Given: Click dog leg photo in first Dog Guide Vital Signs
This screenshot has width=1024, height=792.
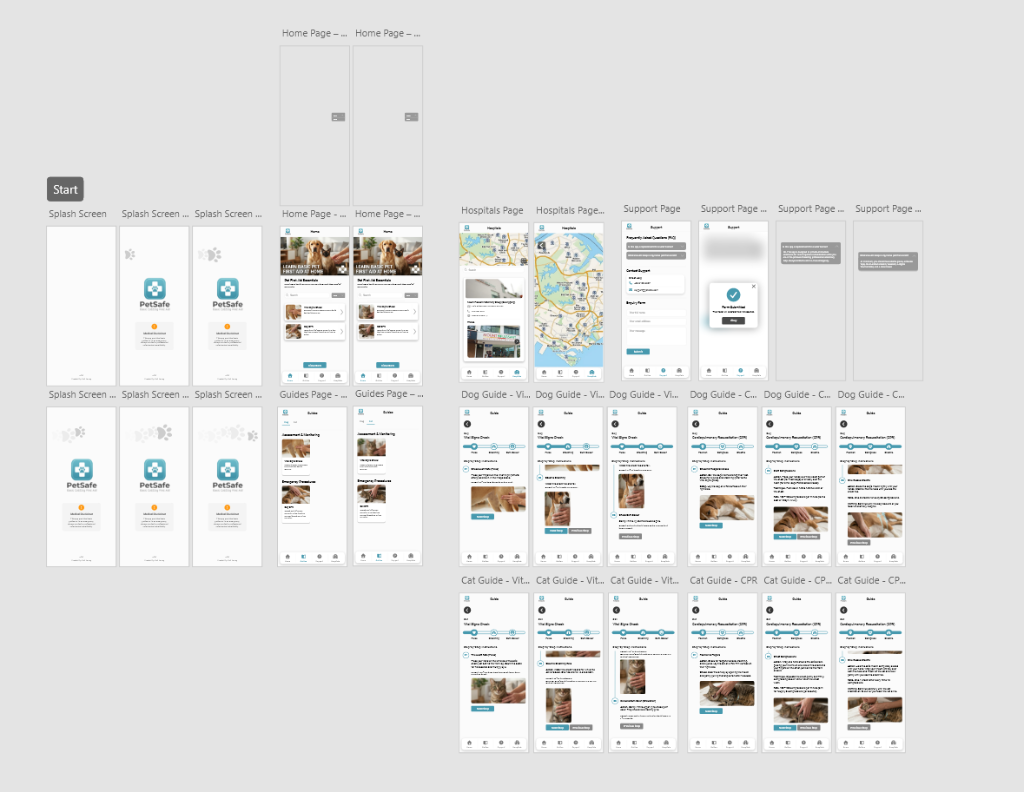Looking at the screenshot, I should [498, 498].
